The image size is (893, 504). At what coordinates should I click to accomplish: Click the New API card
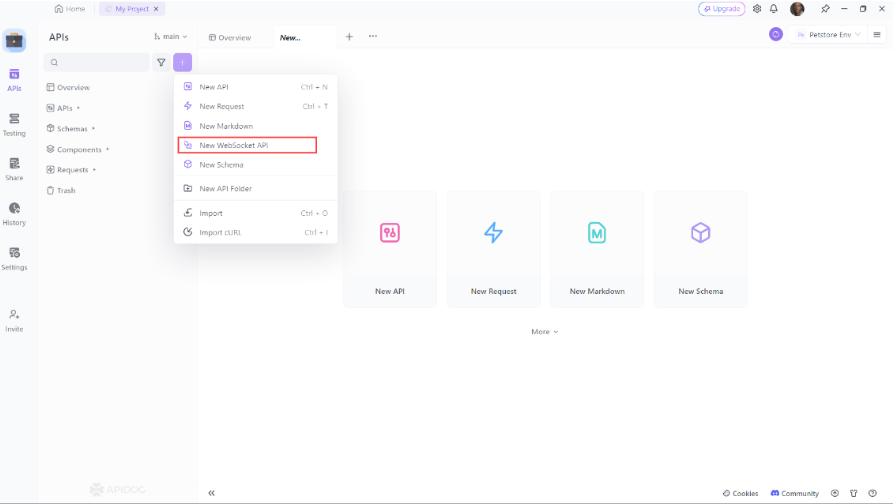pyautogui.click(x=390, y=249)
